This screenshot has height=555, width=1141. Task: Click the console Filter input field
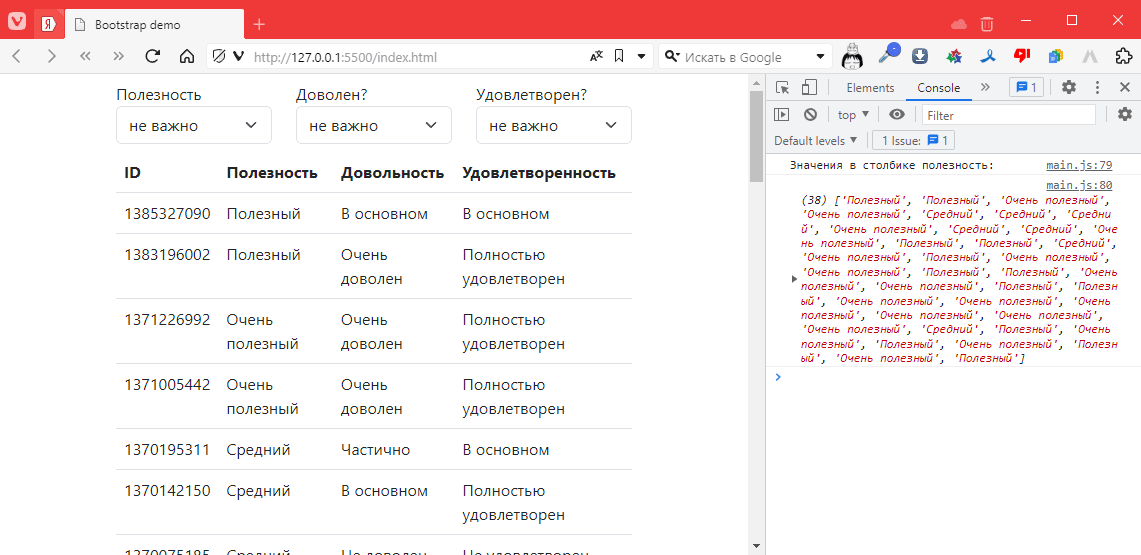tap(1007, 115)
